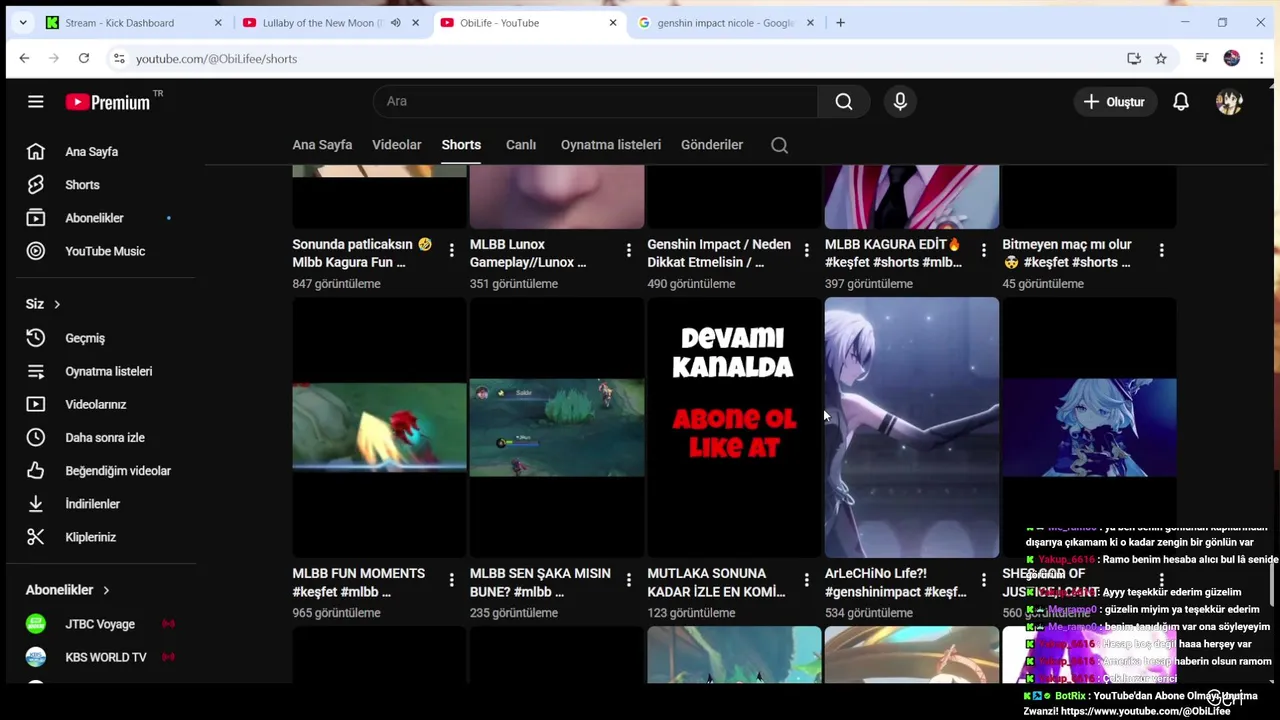Switch to Ana Sayfa channel tab
Viewport: 1280px width, 720px height.
(322, 145)
